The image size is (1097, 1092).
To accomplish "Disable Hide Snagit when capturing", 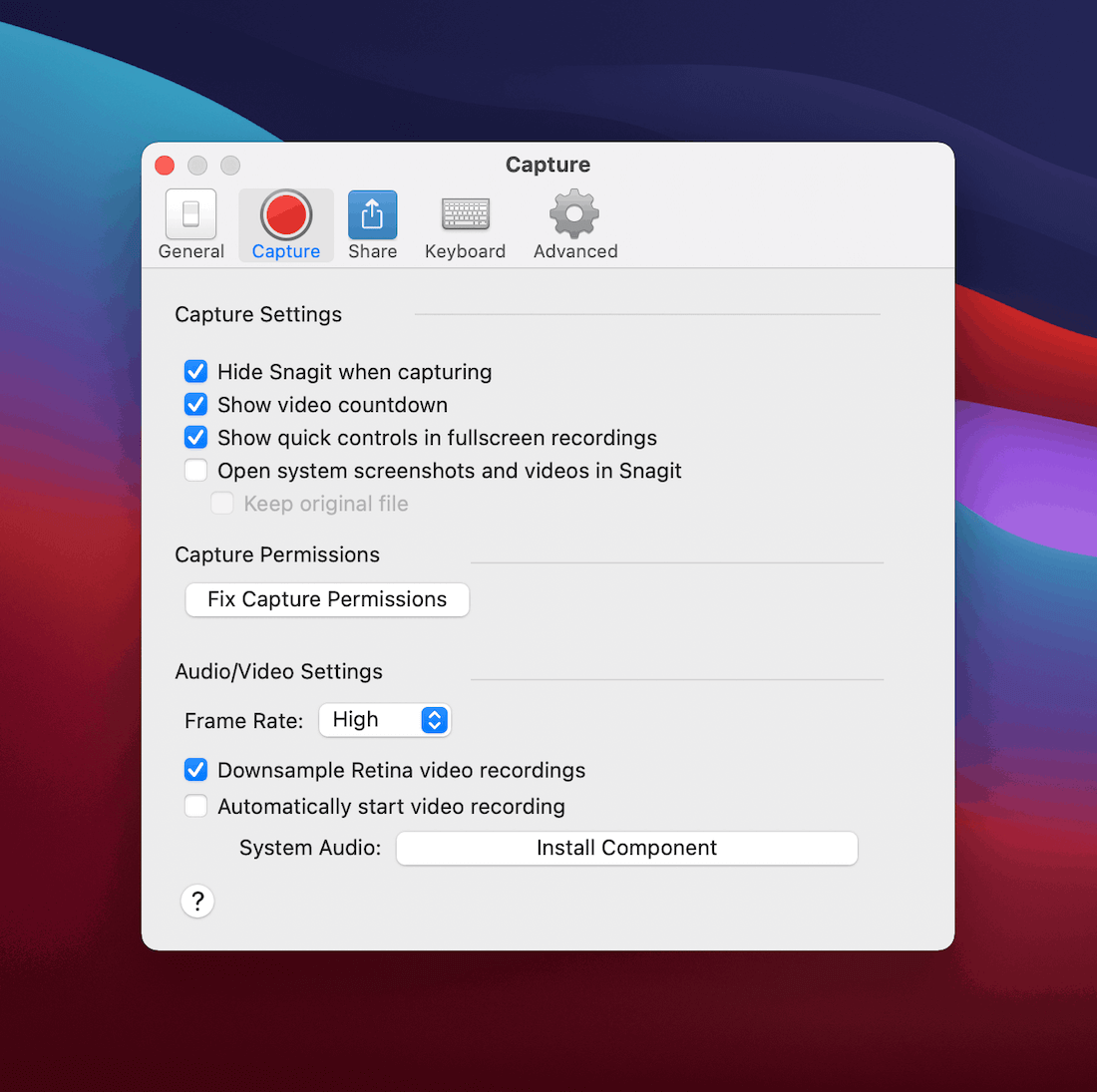I will [195, 371].
